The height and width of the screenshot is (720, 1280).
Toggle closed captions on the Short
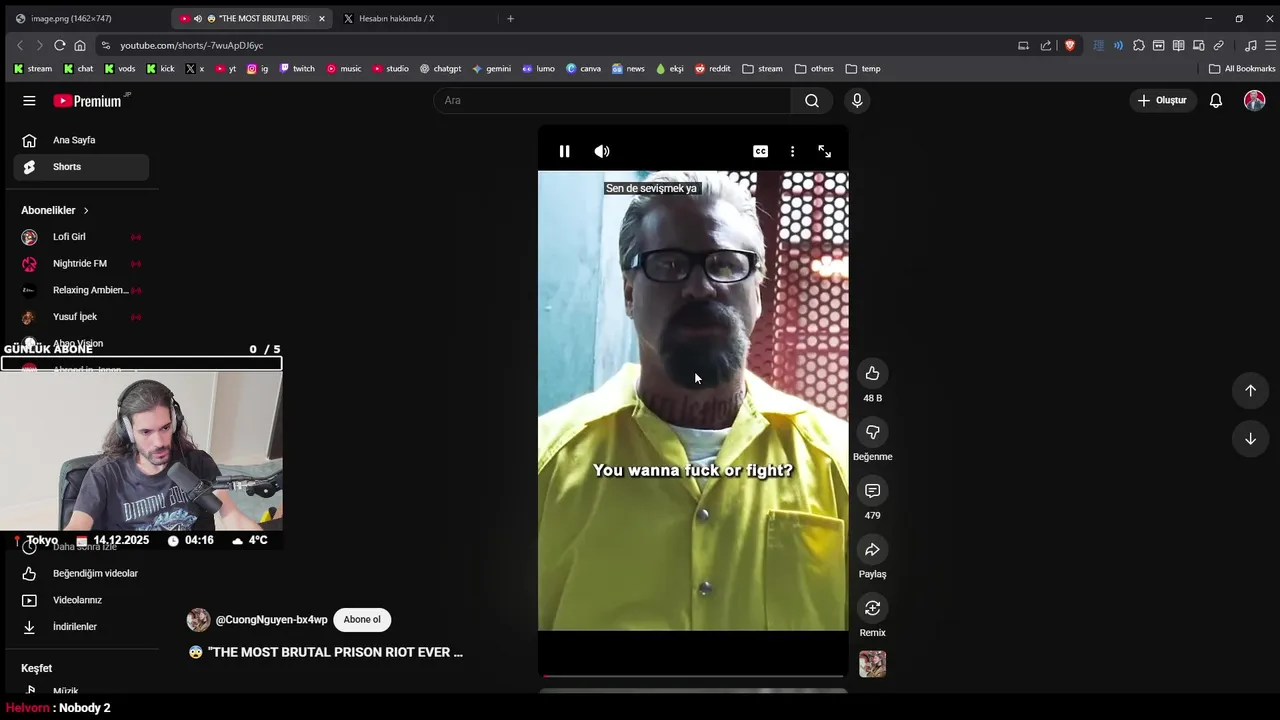pos(761,151)
